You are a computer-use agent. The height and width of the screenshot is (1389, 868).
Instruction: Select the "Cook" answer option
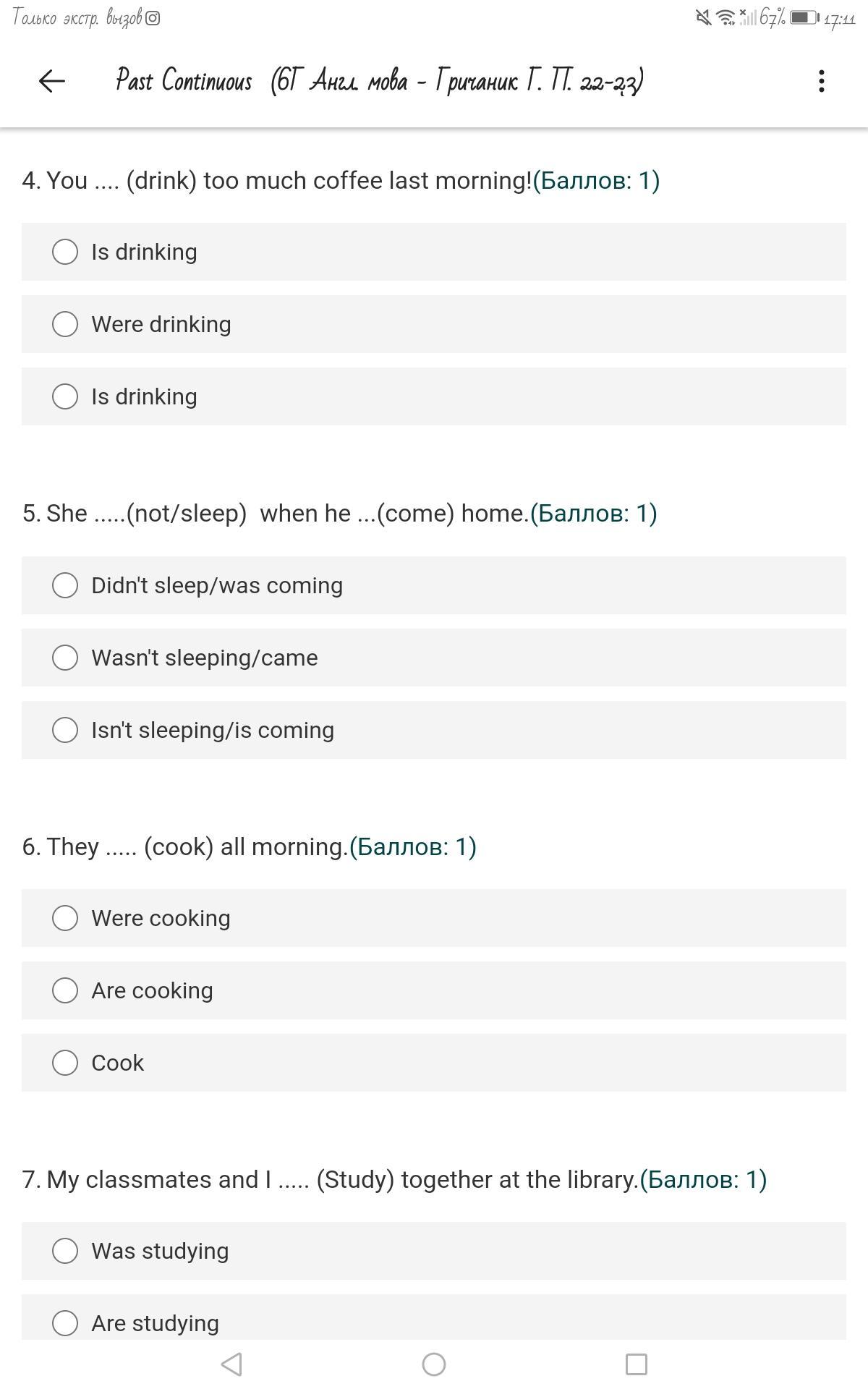[x=65, y=1063]
